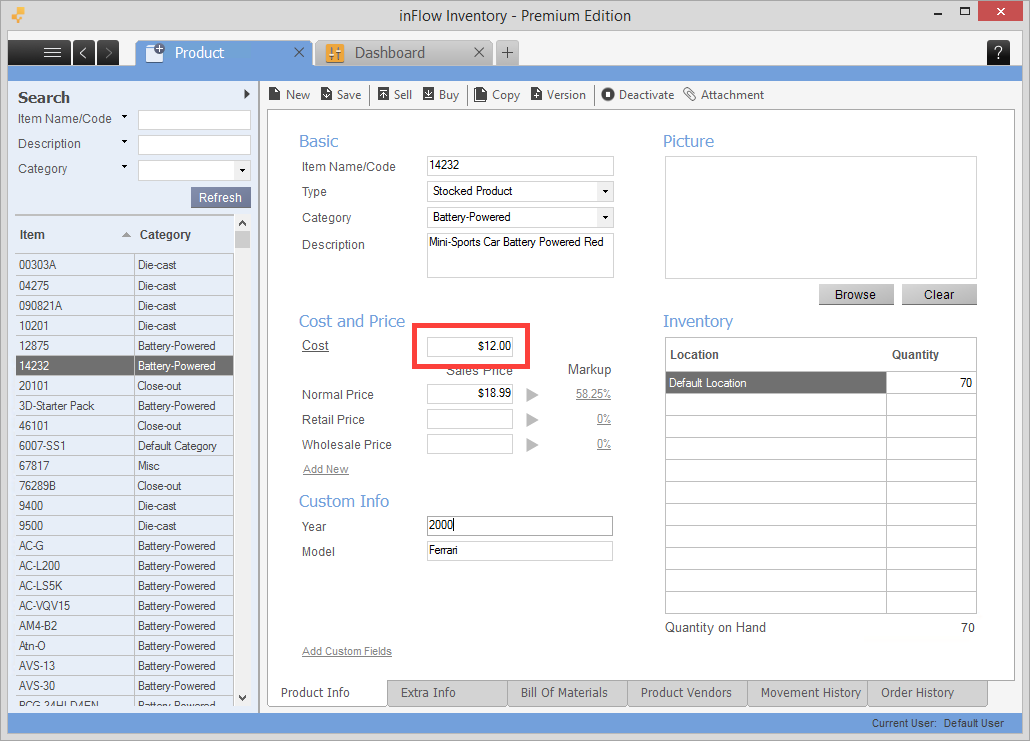
Task: Click the Cost link label
Action: (315, 346)
